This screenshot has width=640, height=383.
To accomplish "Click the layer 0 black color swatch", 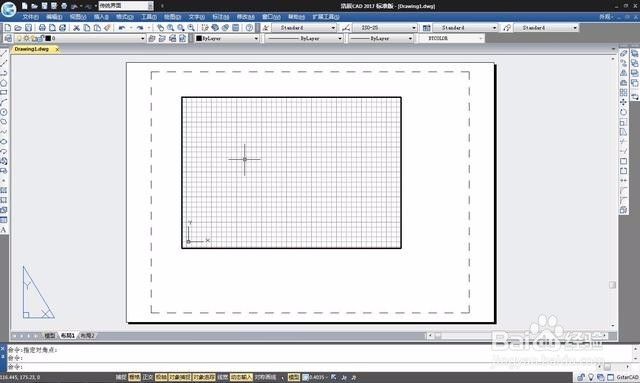I will [x=48, y=38].
